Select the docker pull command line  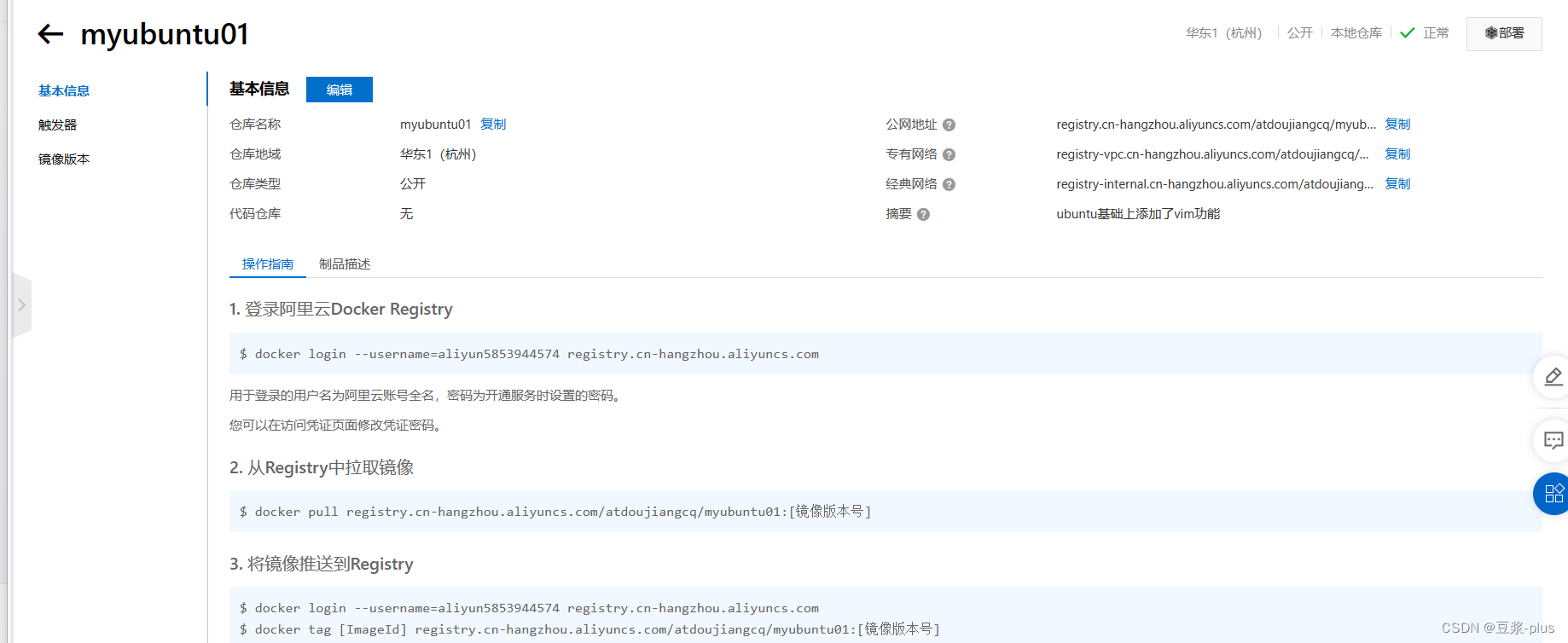pos(555,512)
